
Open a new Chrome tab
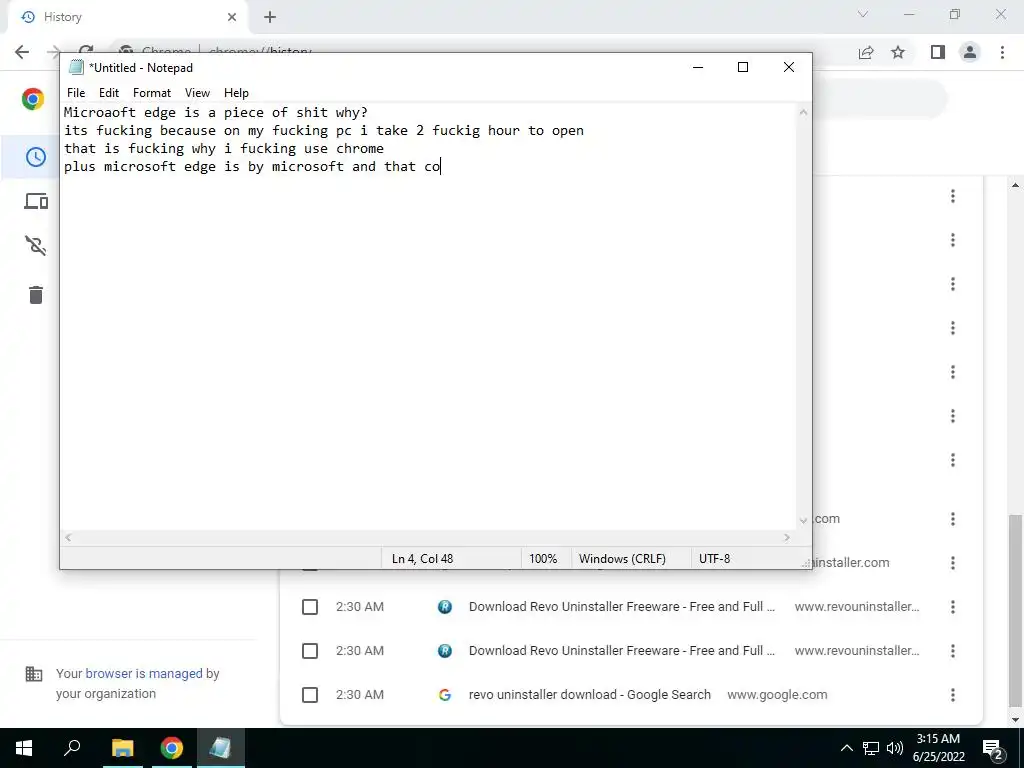tap(270, 17)
